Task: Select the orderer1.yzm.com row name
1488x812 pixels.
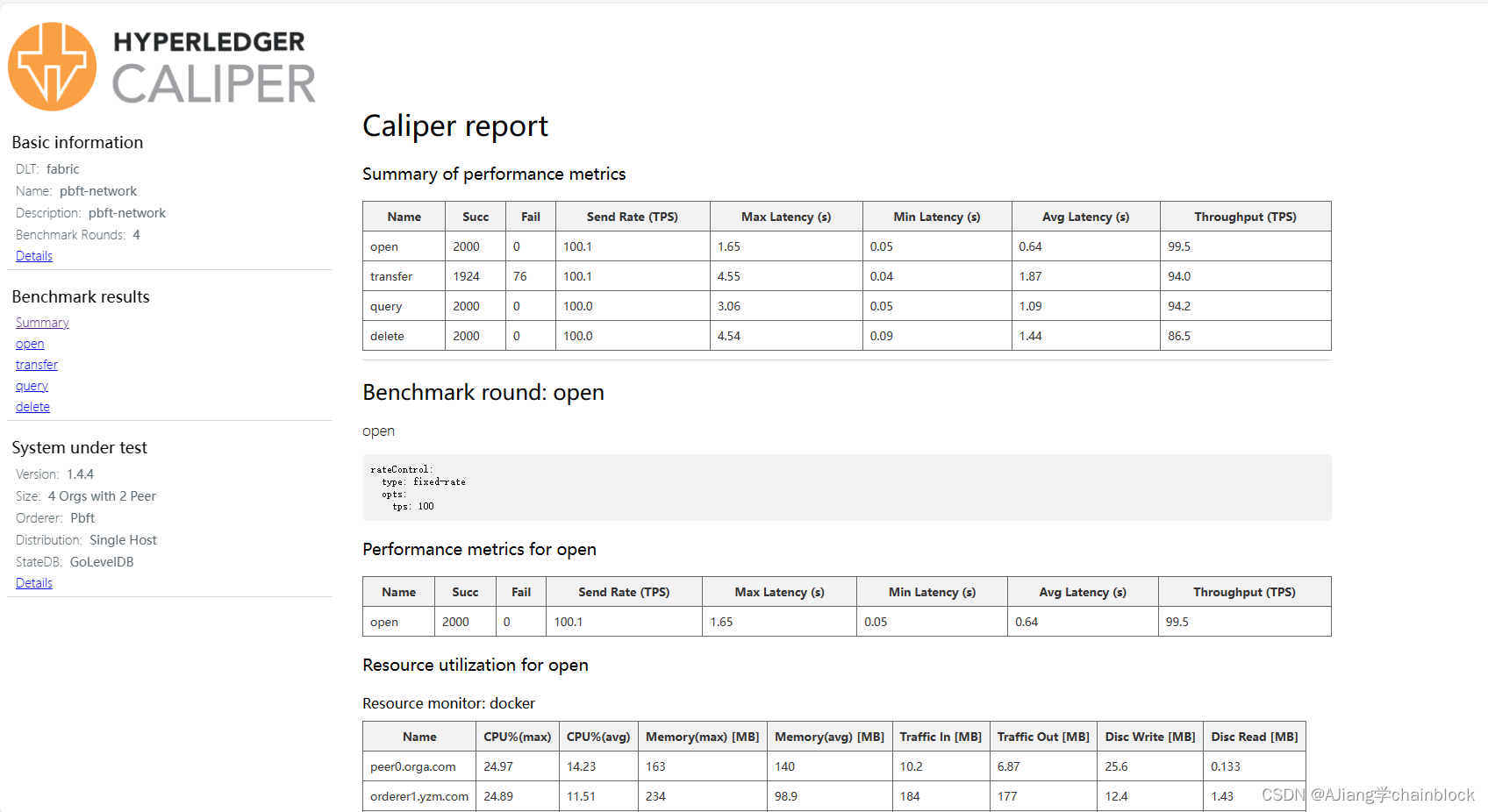Action: tap(419, 796)
